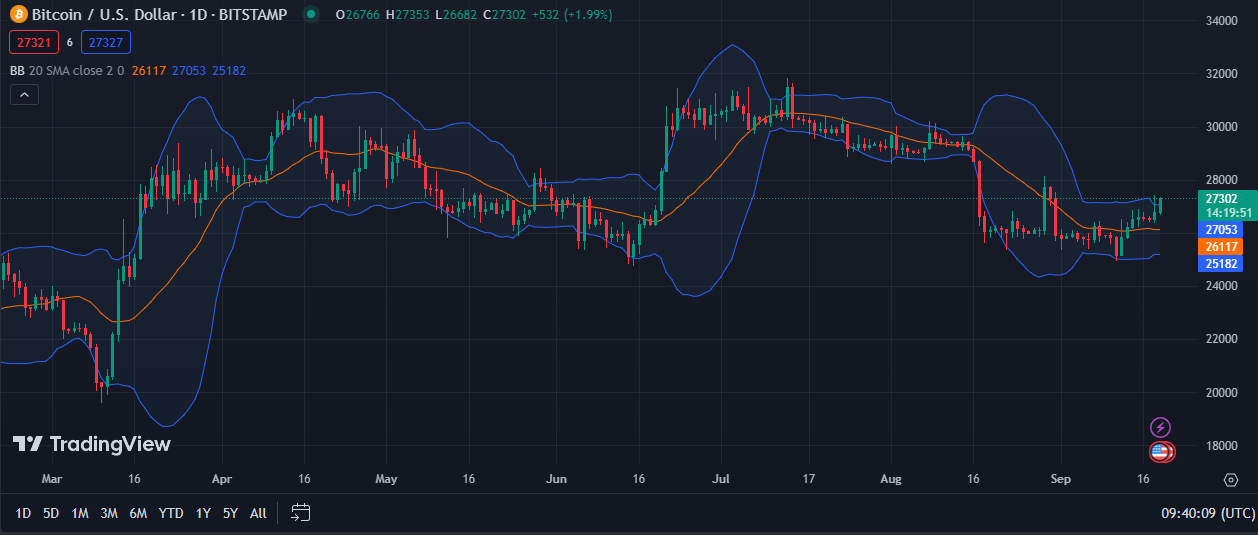Click the spread value 6 between prices
The height and width of the screenshot is (535, 1258).
pos(70,42)
